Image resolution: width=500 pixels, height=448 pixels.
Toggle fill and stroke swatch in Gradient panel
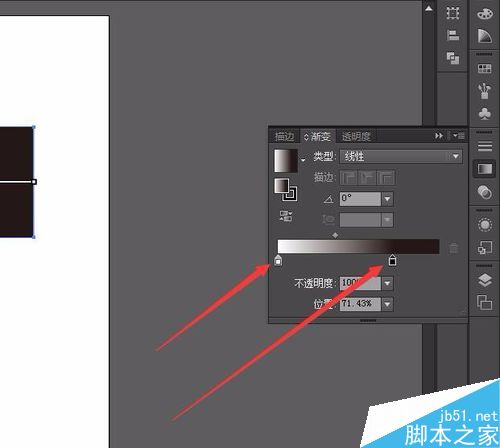pos(286,190)
